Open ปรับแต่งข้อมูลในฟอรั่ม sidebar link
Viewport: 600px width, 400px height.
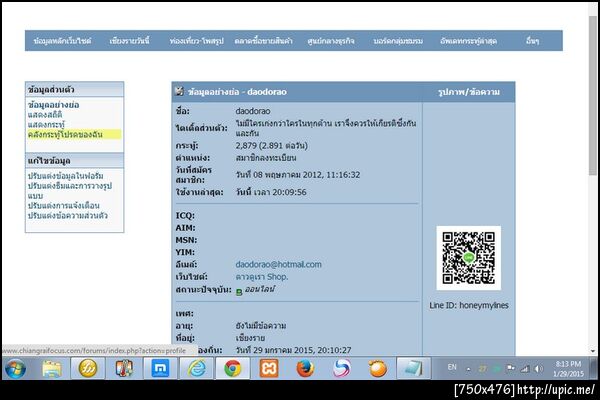65,176
